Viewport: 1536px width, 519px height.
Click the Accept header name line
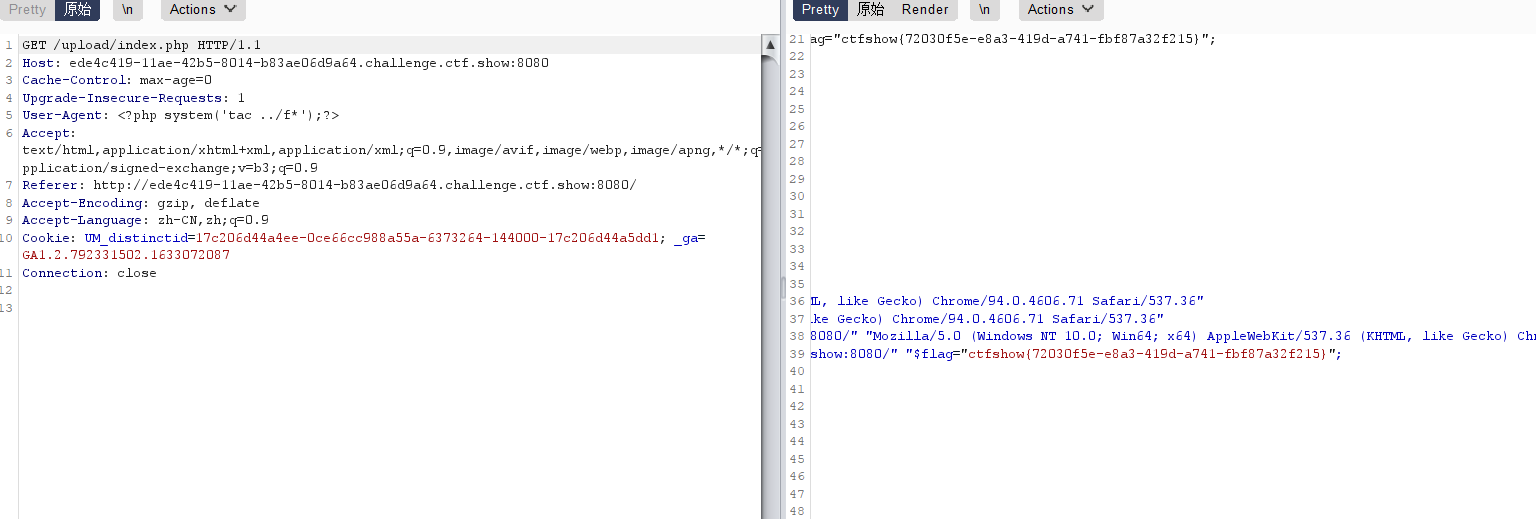pos(48,133)
